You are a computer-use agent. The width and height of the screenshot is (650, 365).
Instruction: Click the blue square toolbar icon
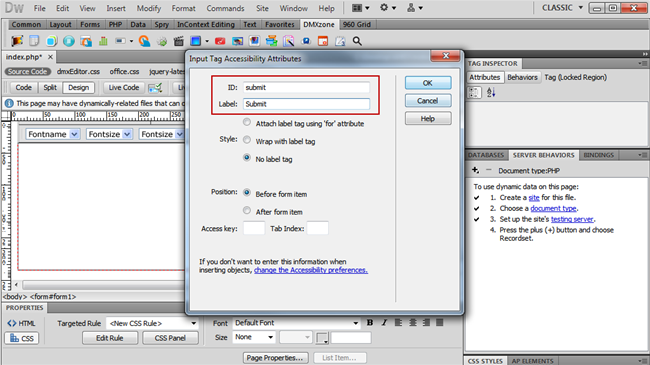pyautogui.click(x=196, y=41)
